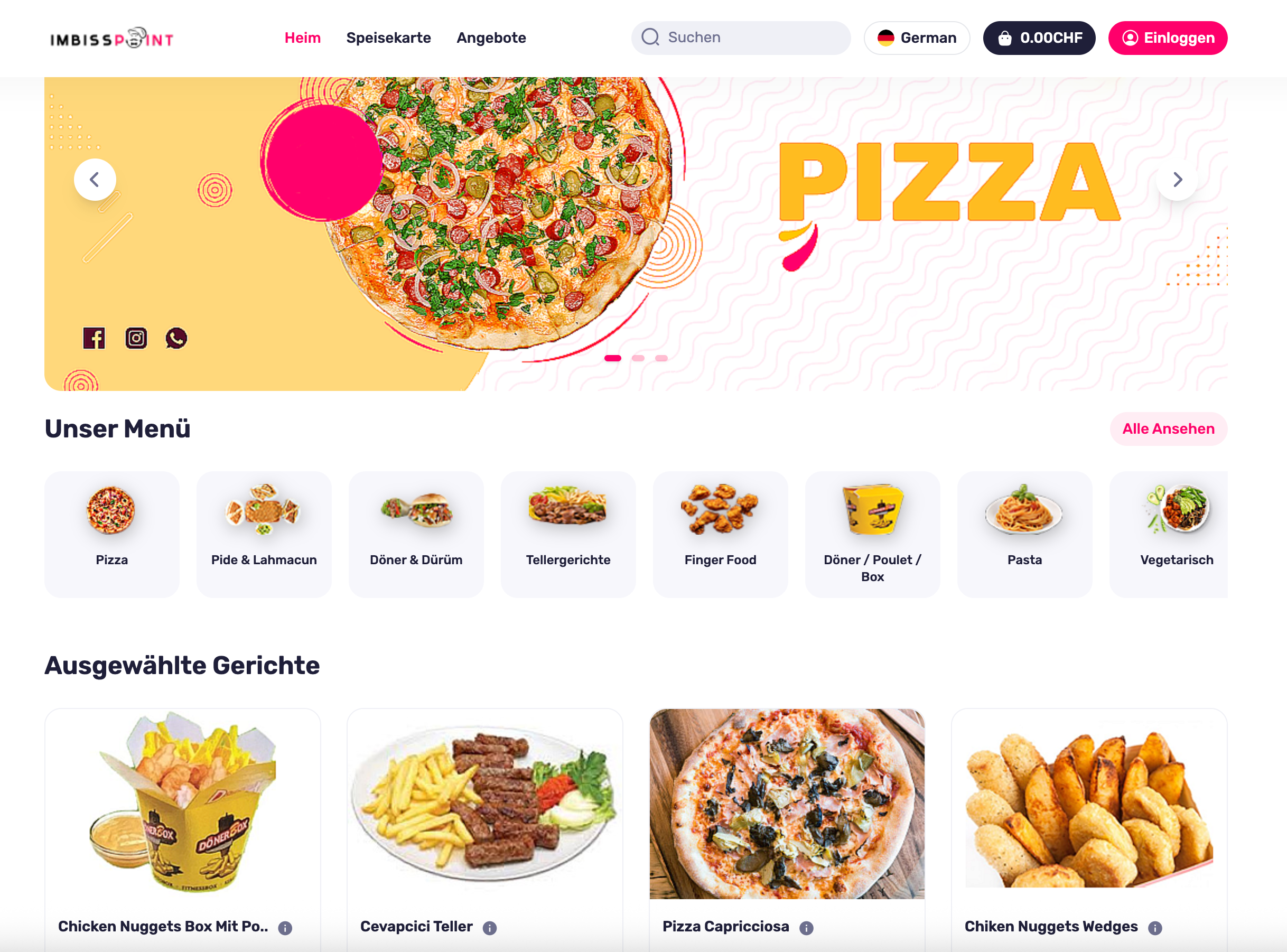Open the Facebook icon on banner
Image resolution: width=1287 pixels, height=952 pixels.
click(94, 338)
